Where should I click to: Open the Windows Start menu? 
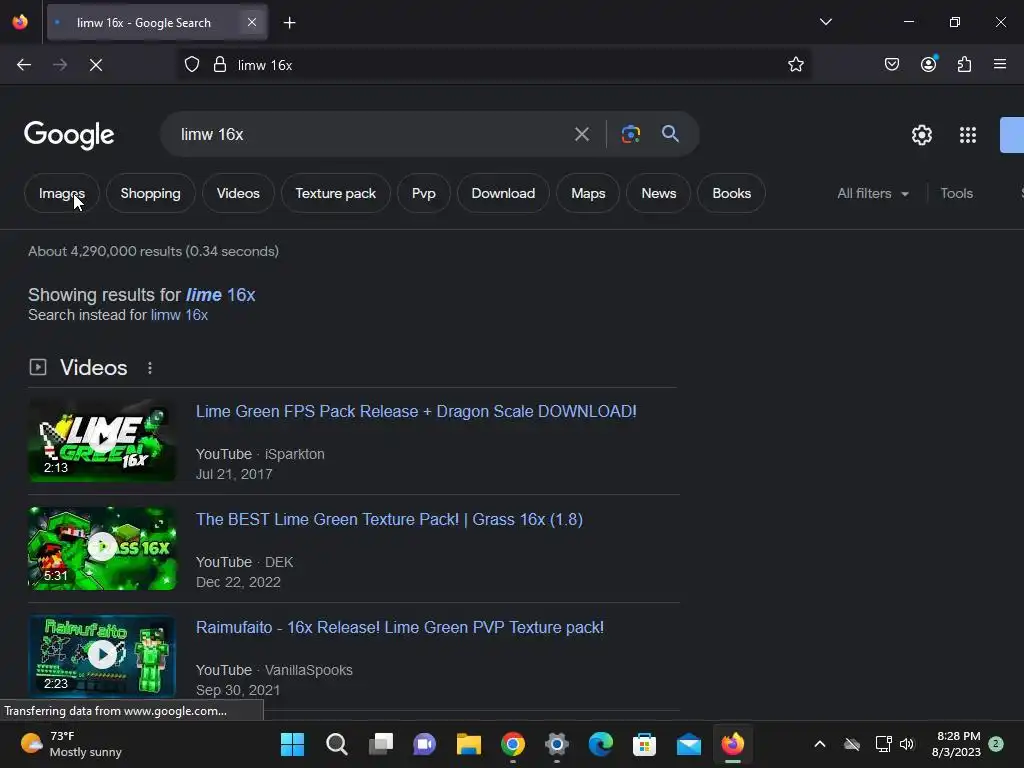click(292, 744)
